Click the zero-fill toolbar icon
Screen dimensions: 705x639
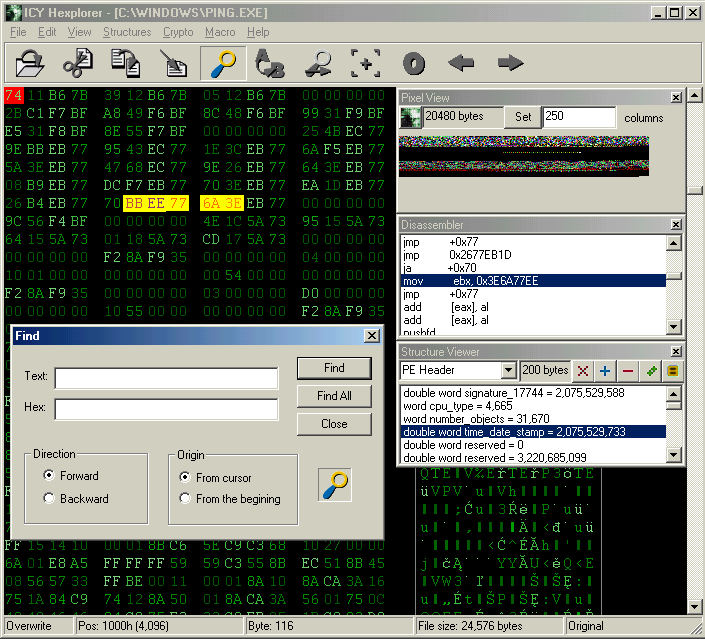coord(414,63)
